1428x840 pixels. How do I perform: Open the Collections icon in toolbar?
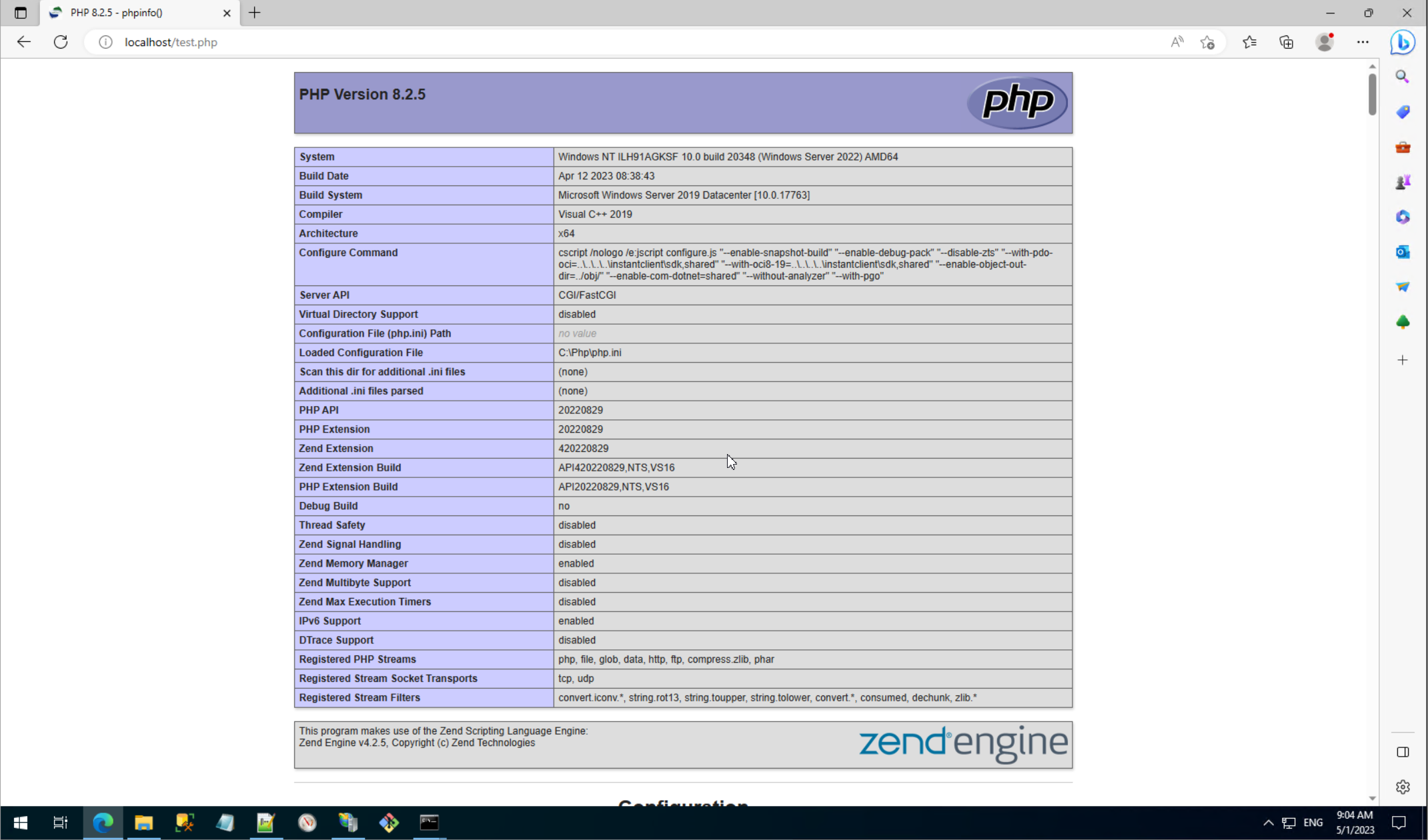[x=1287, y=42]
